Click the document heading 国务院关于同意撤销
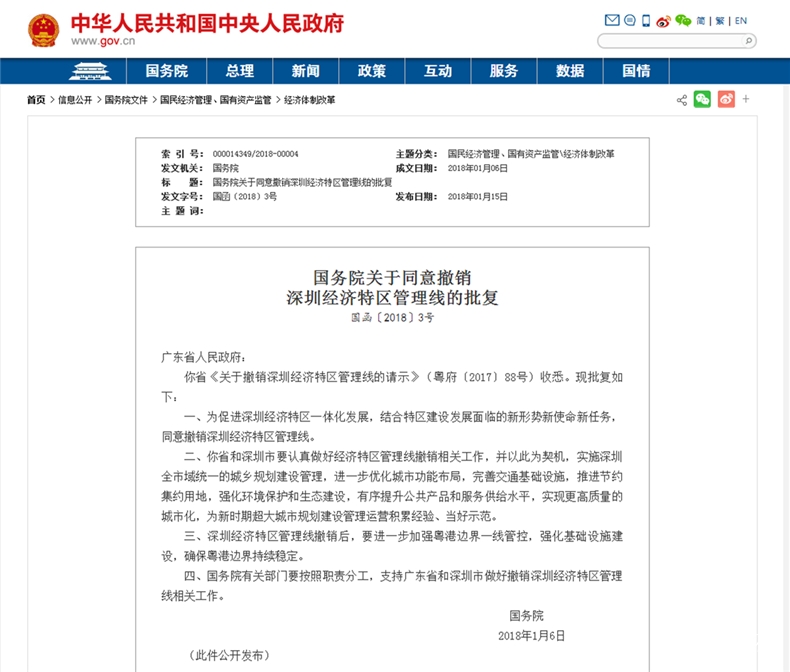790x672 pixels. [392, 278]
